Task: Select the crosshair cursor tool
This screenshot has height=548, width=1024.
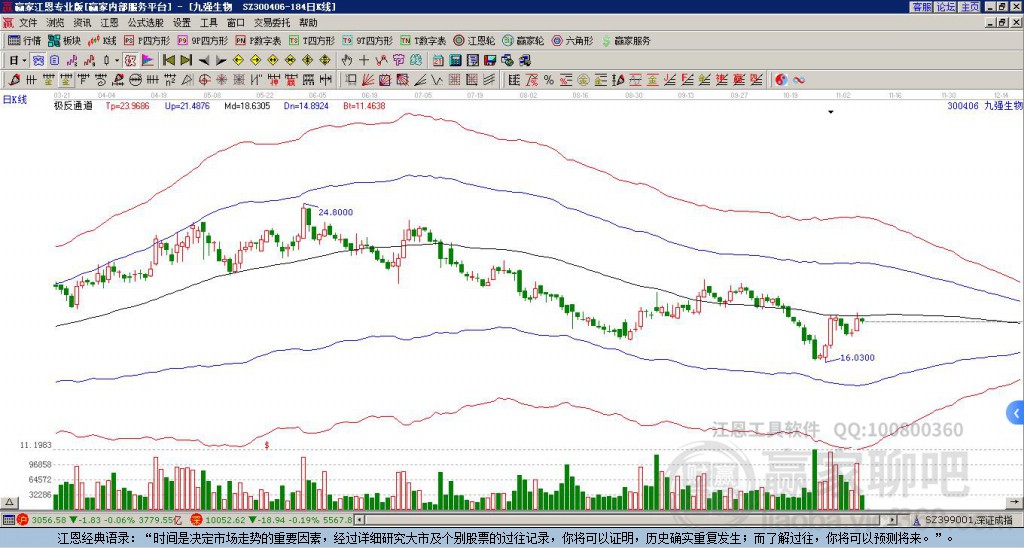Action: (x=364, y=61)
